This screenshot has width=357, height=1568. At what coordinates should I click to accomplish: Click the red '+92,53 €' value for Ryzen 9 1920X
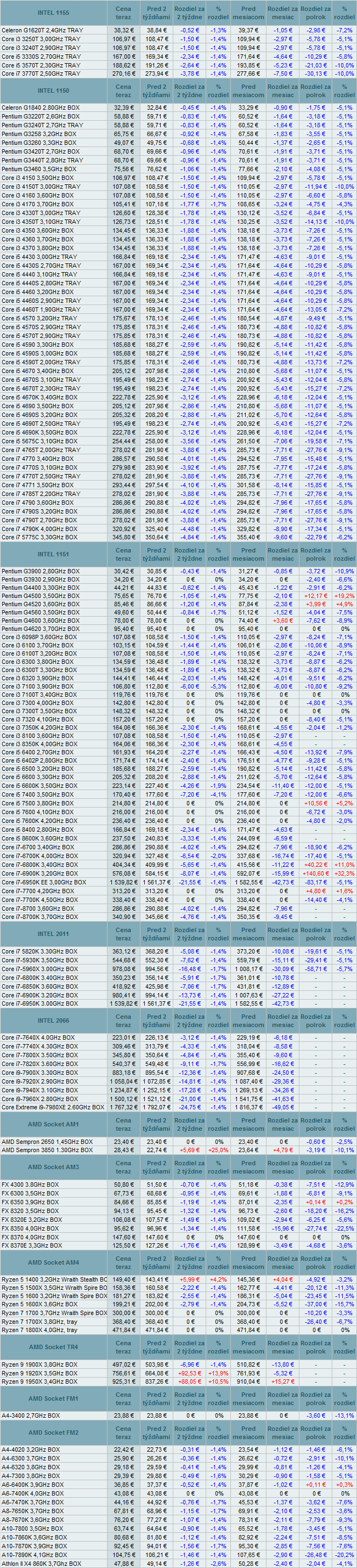(x=190, y=1373)
